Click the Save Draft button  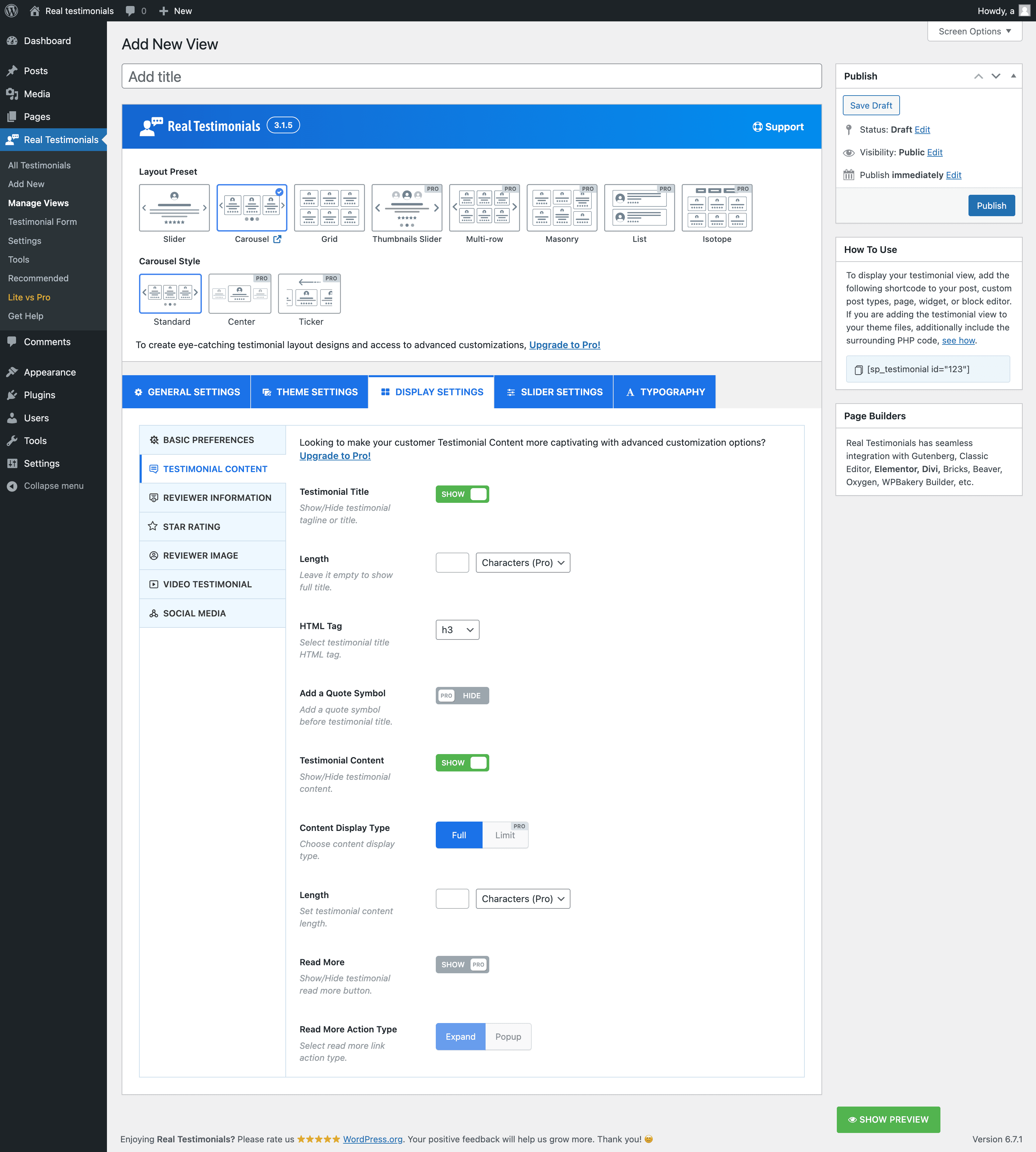[871, 105]
